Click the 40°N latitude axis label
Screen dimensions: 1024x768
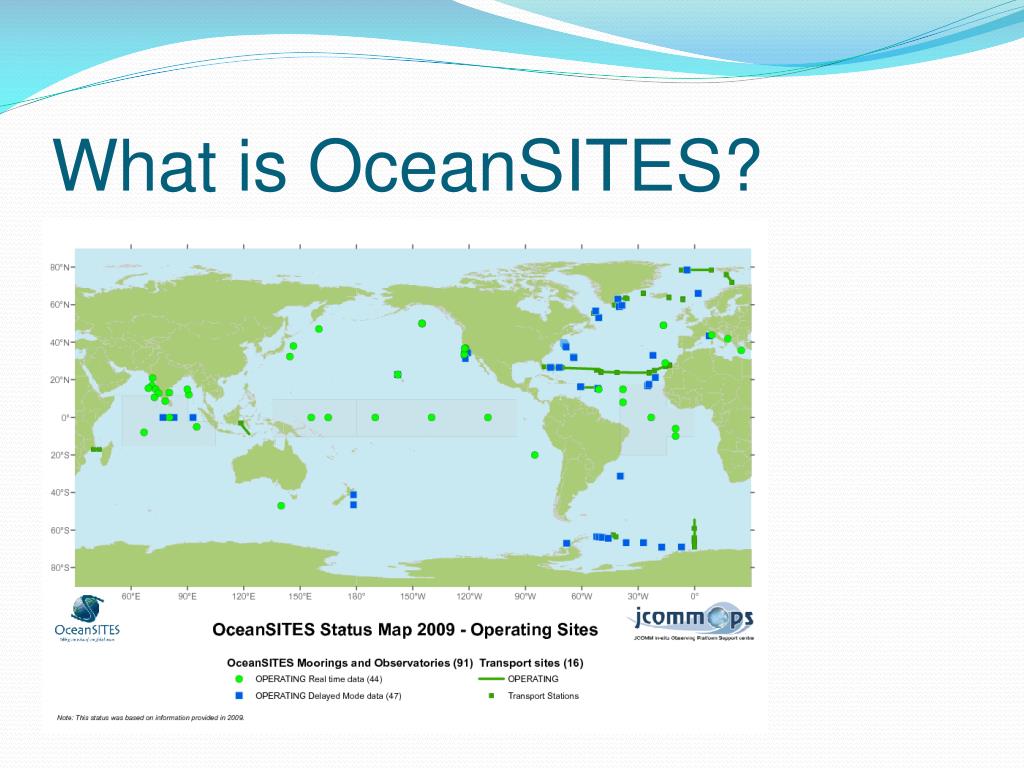point(60,343)
